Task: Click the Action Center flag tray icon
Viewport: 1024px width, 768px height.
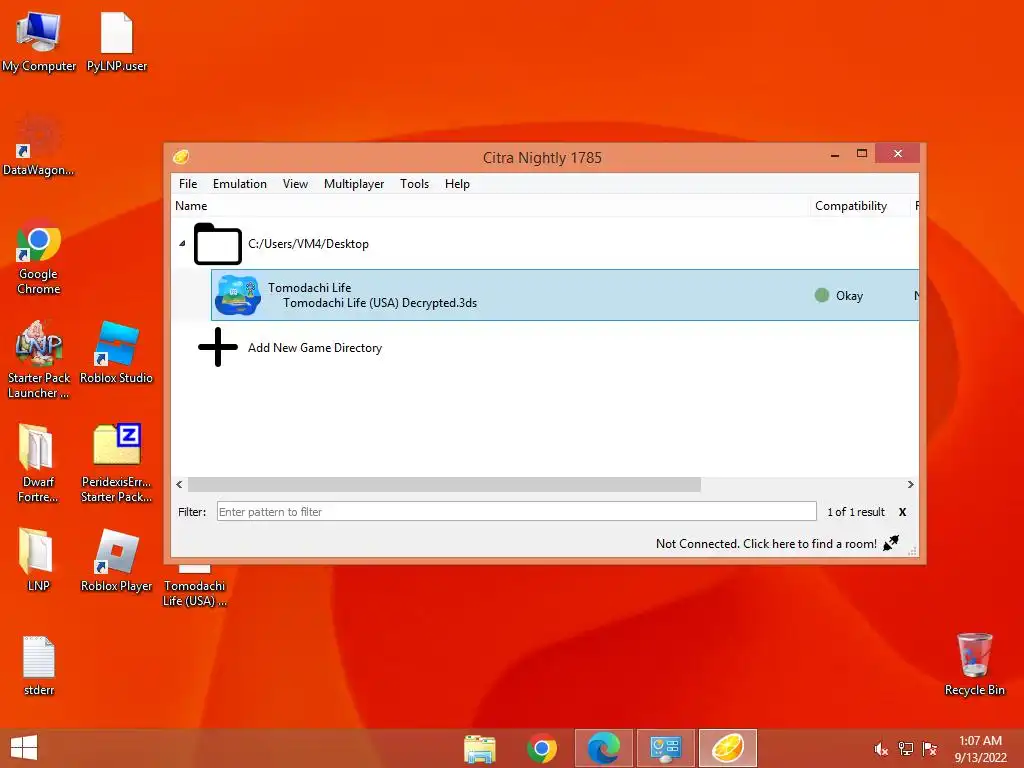Action: point(929,749)
